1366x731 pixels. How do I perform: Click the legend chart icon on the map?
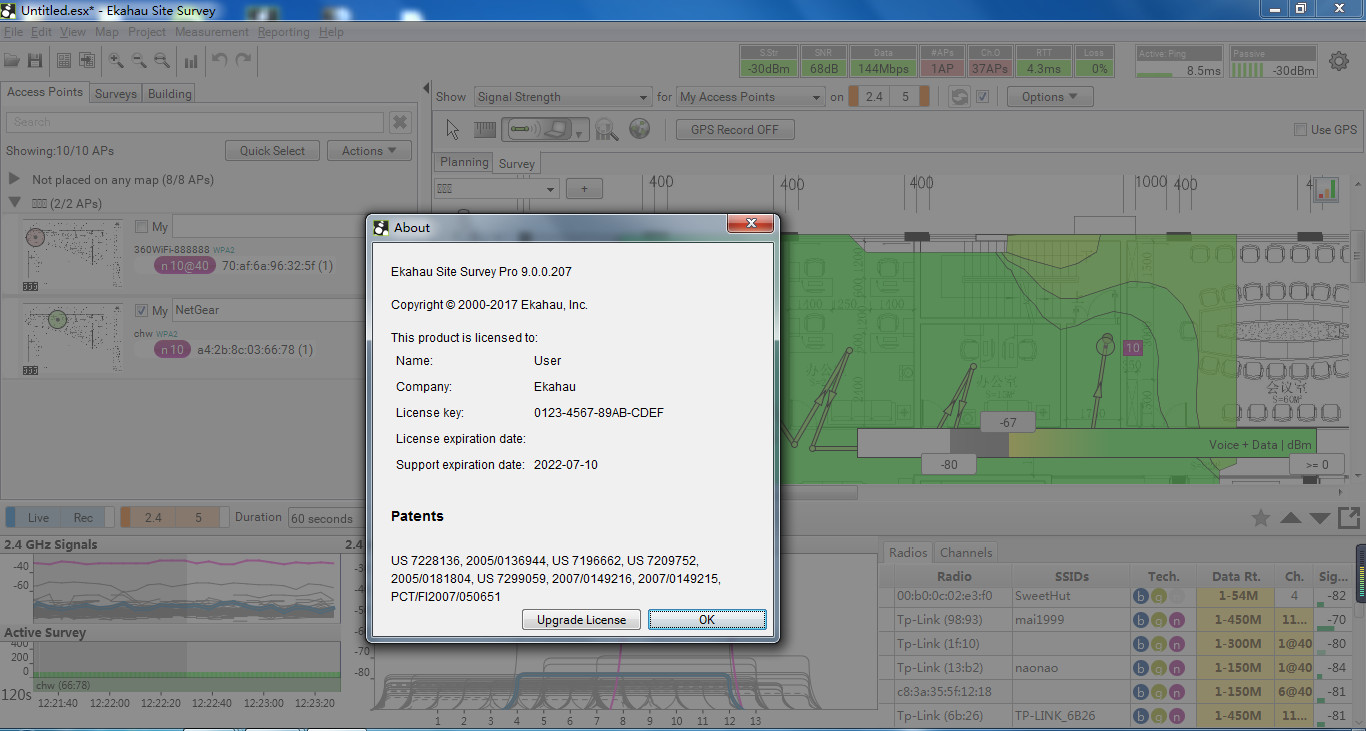[1326, 189]
